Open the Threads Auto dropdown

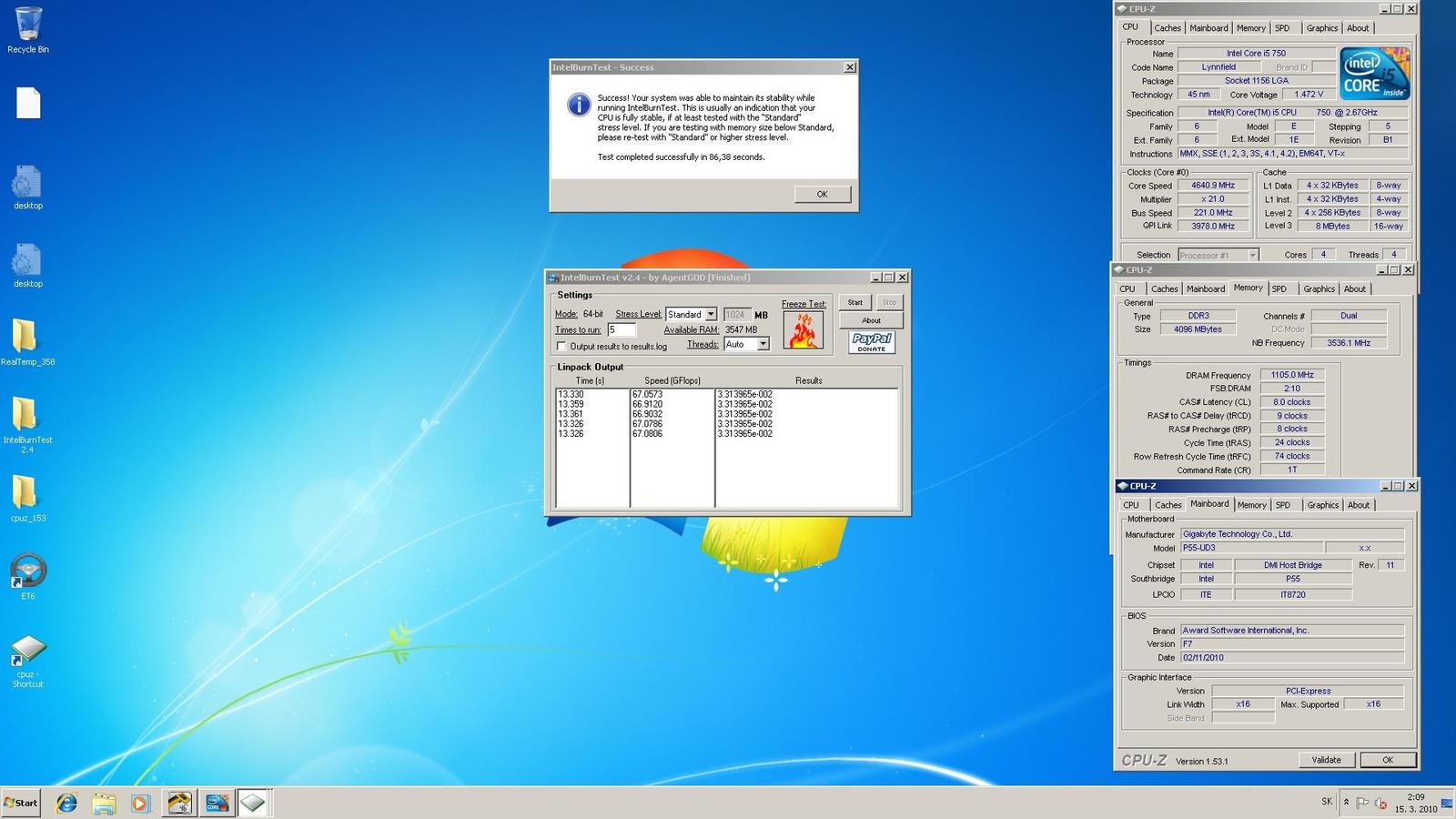(763, 344)
